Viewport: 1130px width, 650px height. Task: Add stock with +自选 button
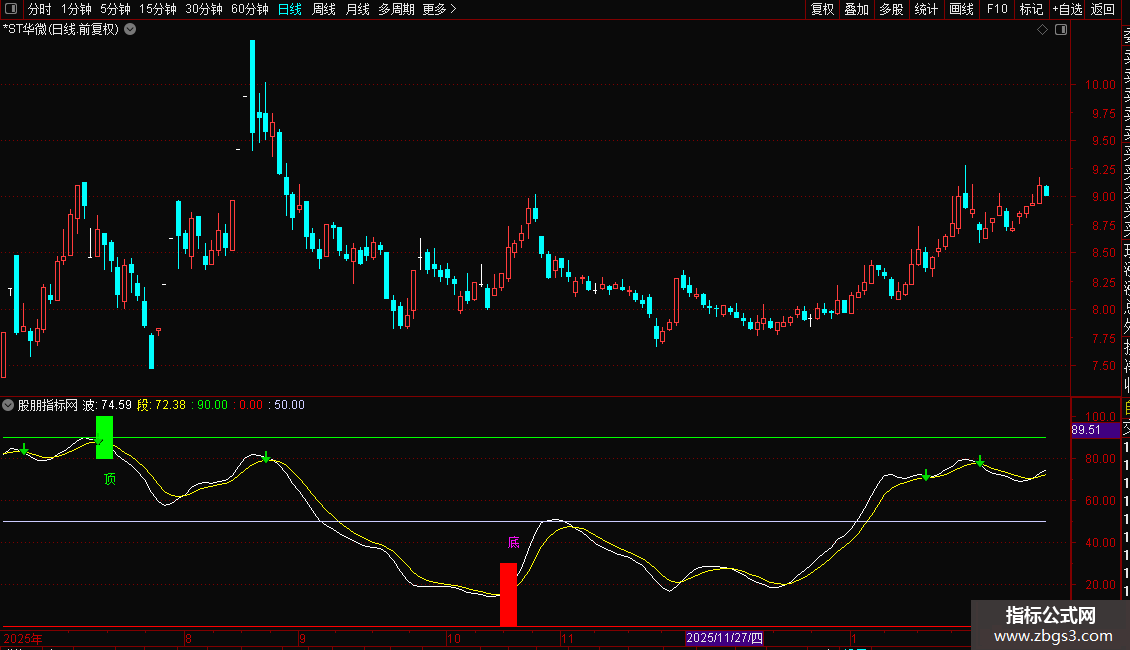point(1067,9)
